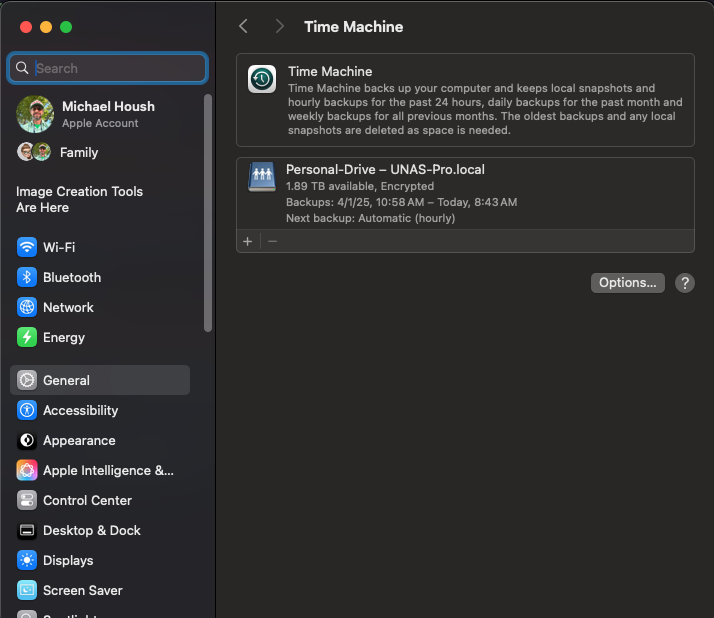Go to Network settings
714x618 pixels.
(68, 307)
